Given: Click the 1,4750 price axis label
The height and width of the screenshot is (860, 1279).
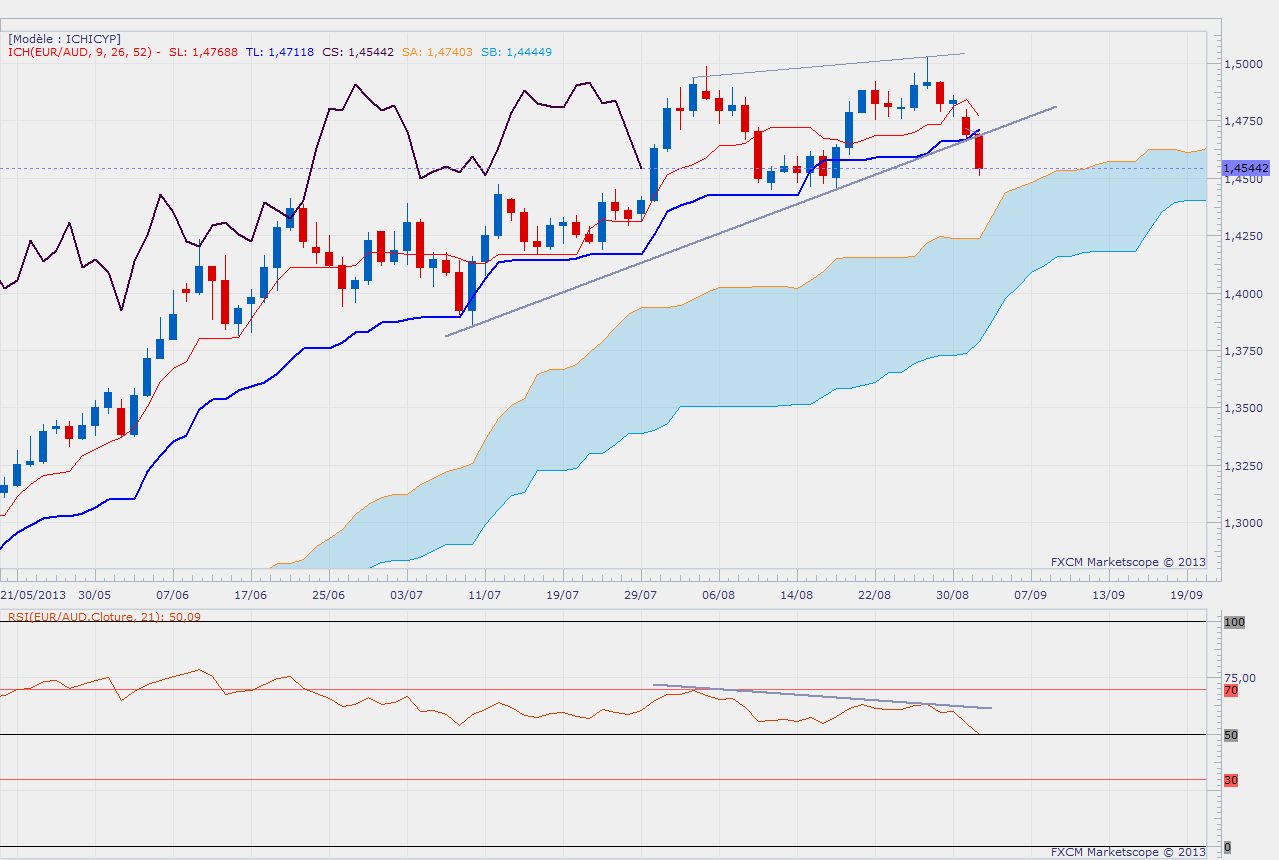Looking at the screenshot, I should (x=1242, y=121).
